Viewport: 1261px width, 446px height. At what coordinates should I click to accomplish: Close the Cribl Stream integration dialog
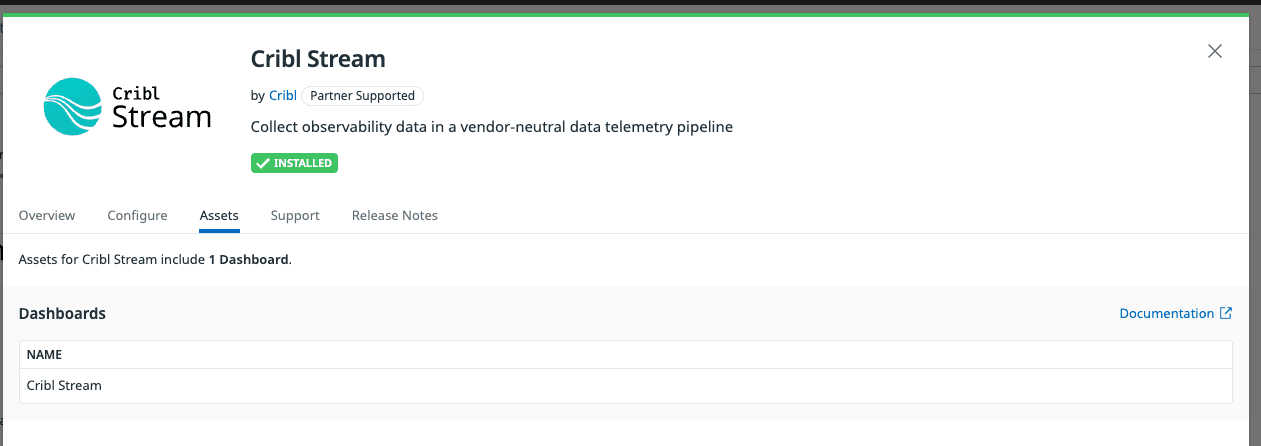(1215, 52)
